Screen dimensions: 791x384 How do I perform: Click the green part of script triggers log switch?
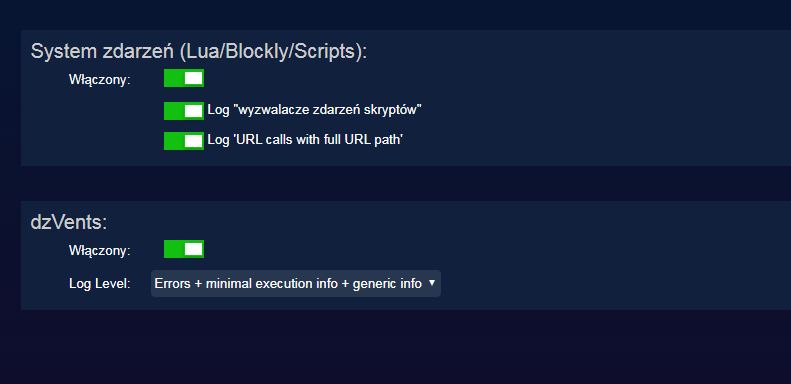(x=174, y=111)
